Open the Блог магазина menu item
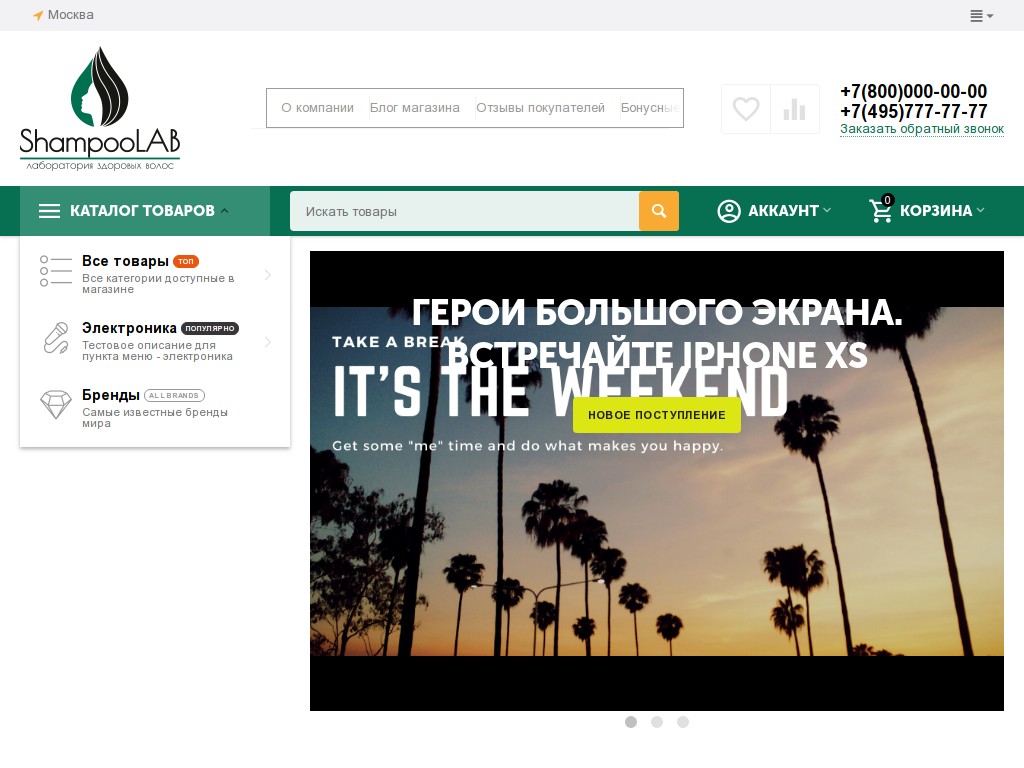The image size is (1024, 768). point(415,108)
